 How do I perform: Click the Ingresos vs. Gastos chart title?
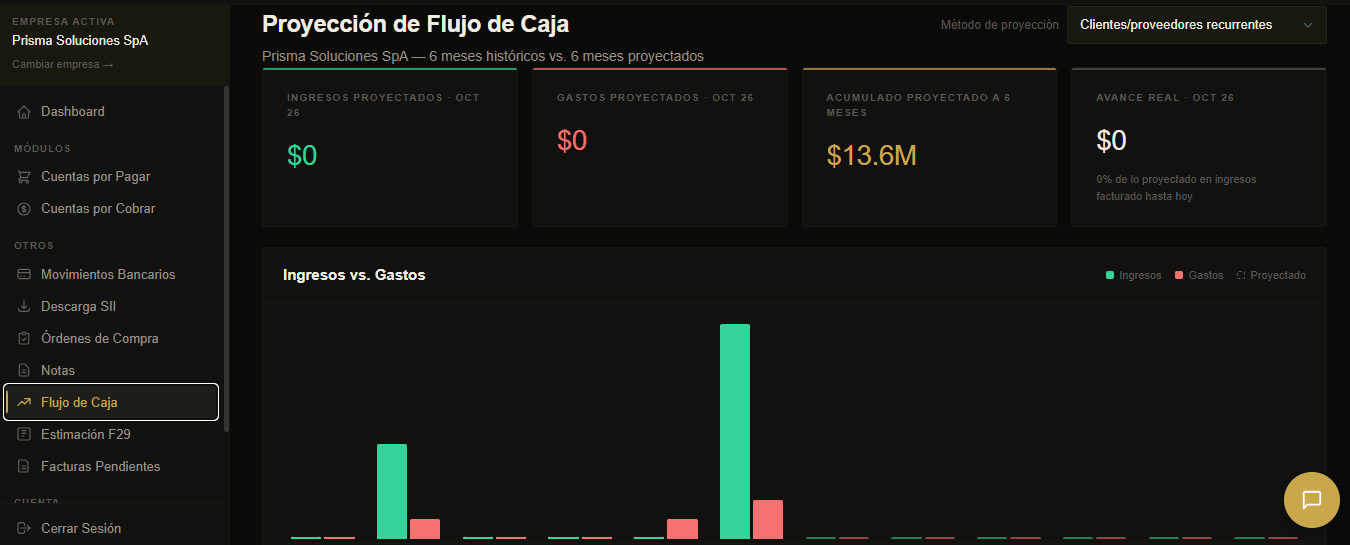[x=354, y=274]
